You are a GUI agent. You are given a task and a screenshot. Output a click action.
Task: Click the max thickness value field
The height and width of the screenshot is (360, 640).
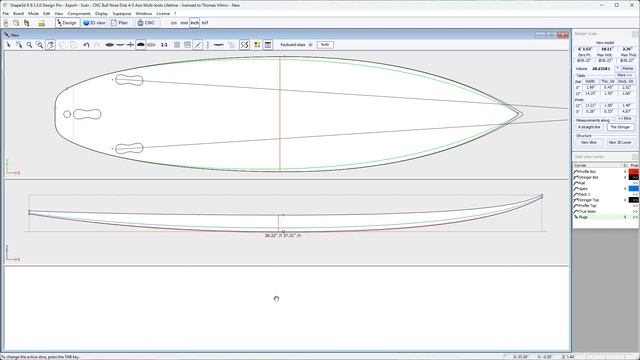tap(627, 49)
